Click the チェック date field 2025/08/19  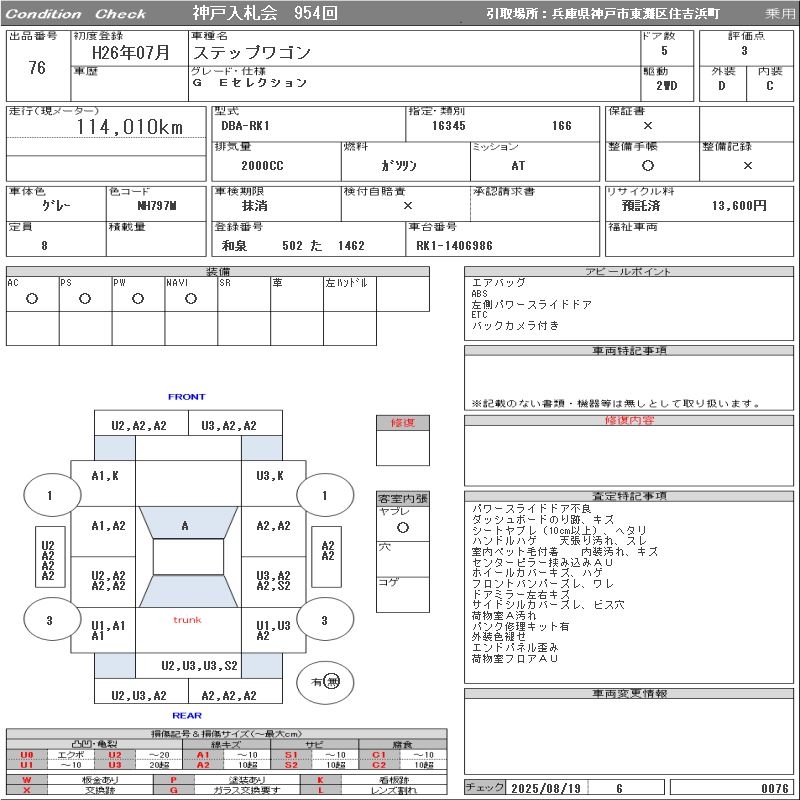(545, 788)
